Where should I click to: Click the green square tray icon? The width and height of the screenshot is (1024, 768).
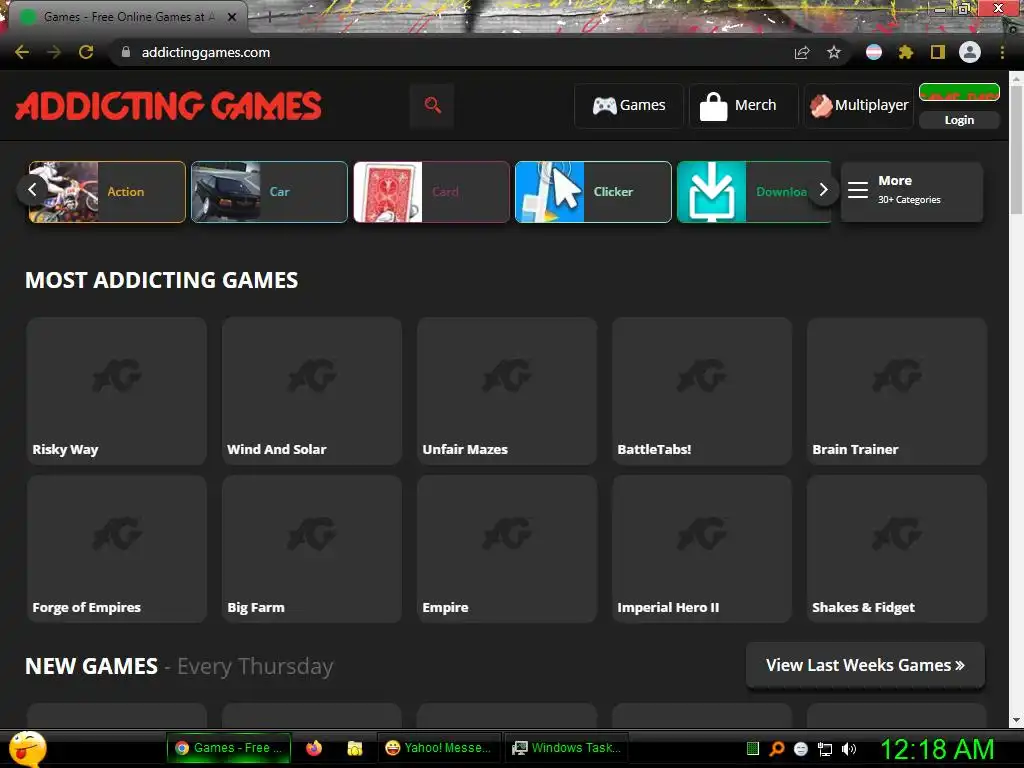point(752,749)
